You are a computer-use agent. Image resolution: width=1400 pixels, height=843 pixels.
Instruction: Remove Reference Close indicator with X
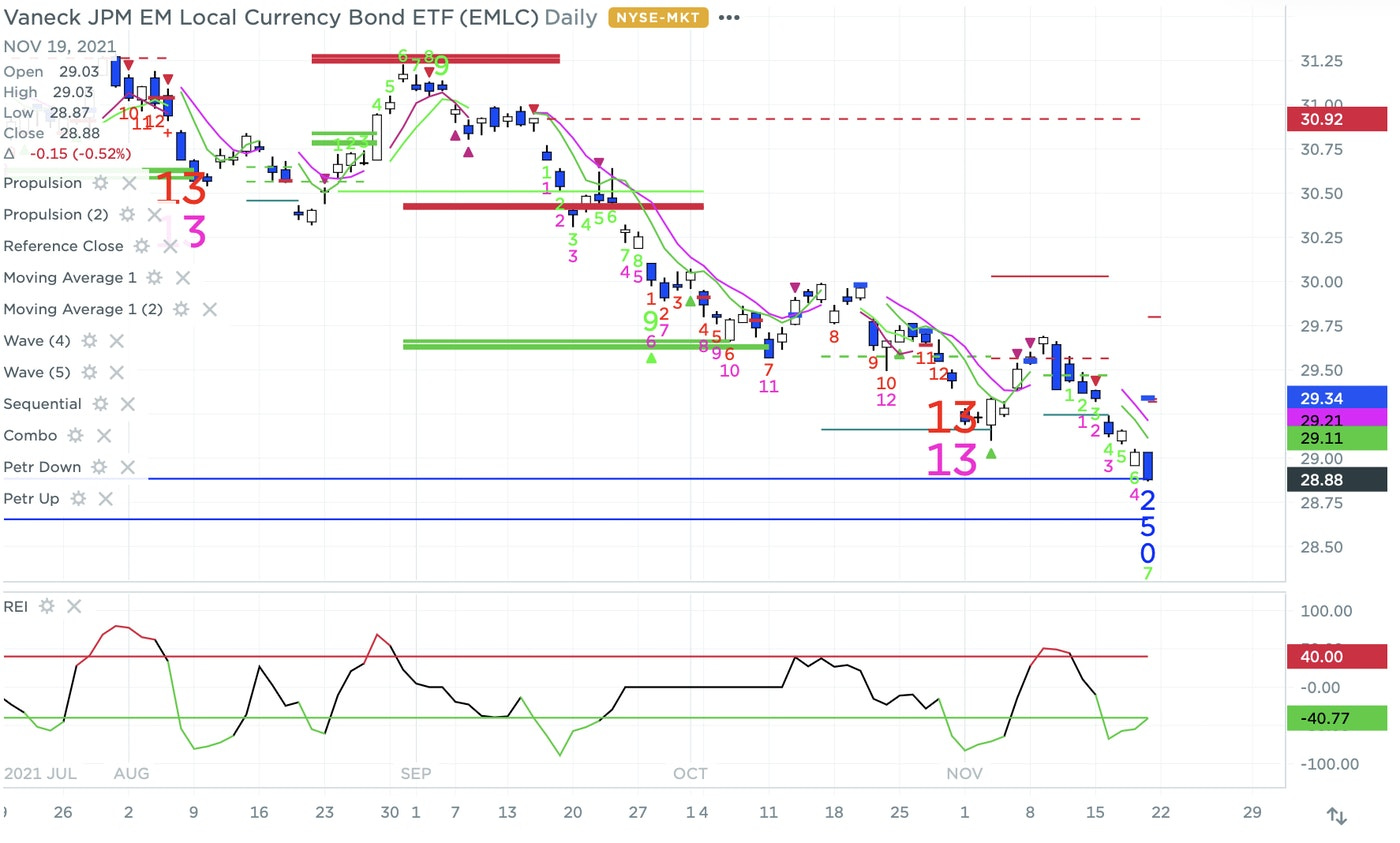(170, 246)
